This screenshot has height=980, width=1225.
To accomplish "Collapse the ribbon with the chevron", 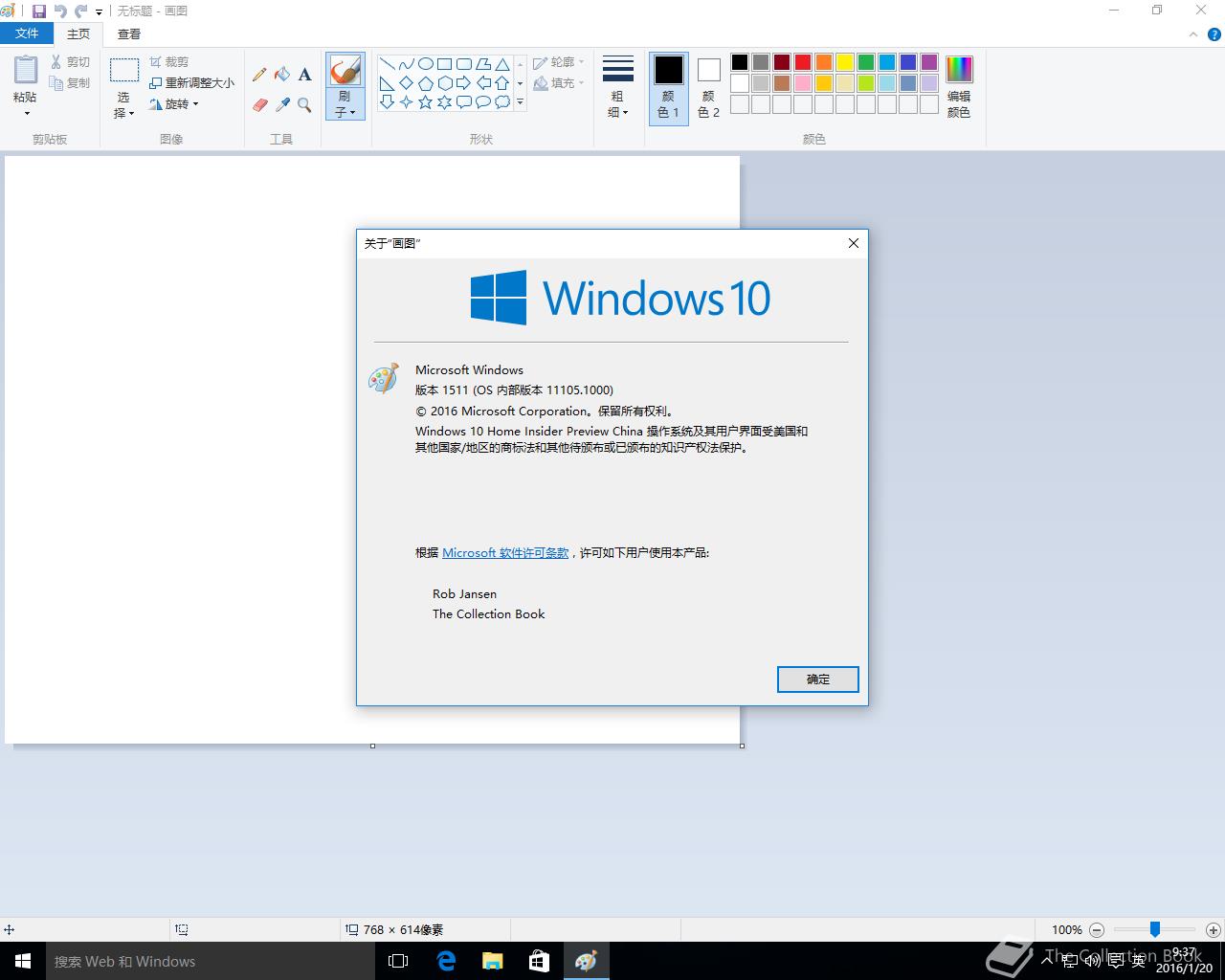I will (x=1193, y=34).
